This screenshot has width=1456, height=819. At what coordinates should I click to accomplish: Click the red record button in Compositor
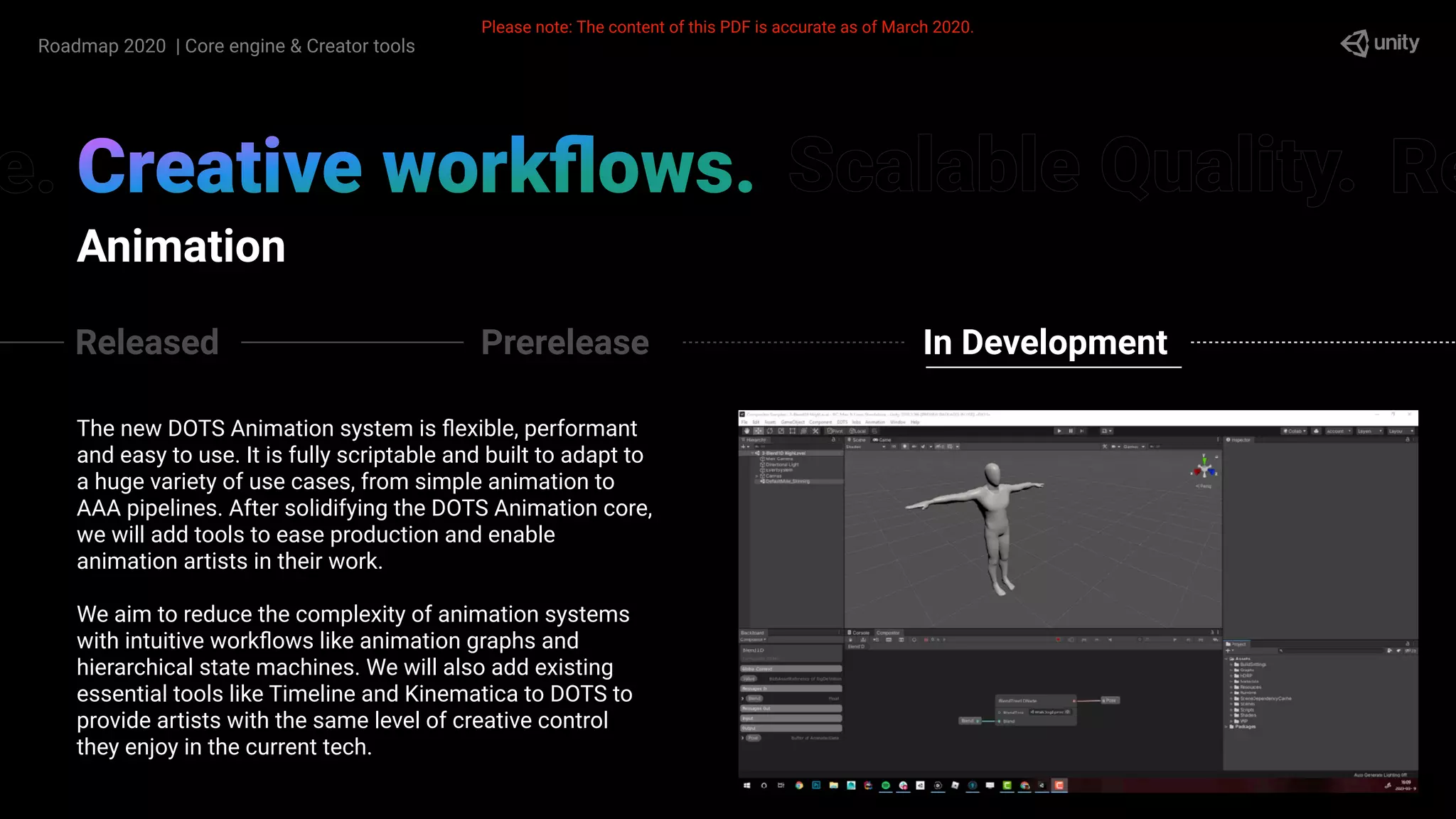1058,640
